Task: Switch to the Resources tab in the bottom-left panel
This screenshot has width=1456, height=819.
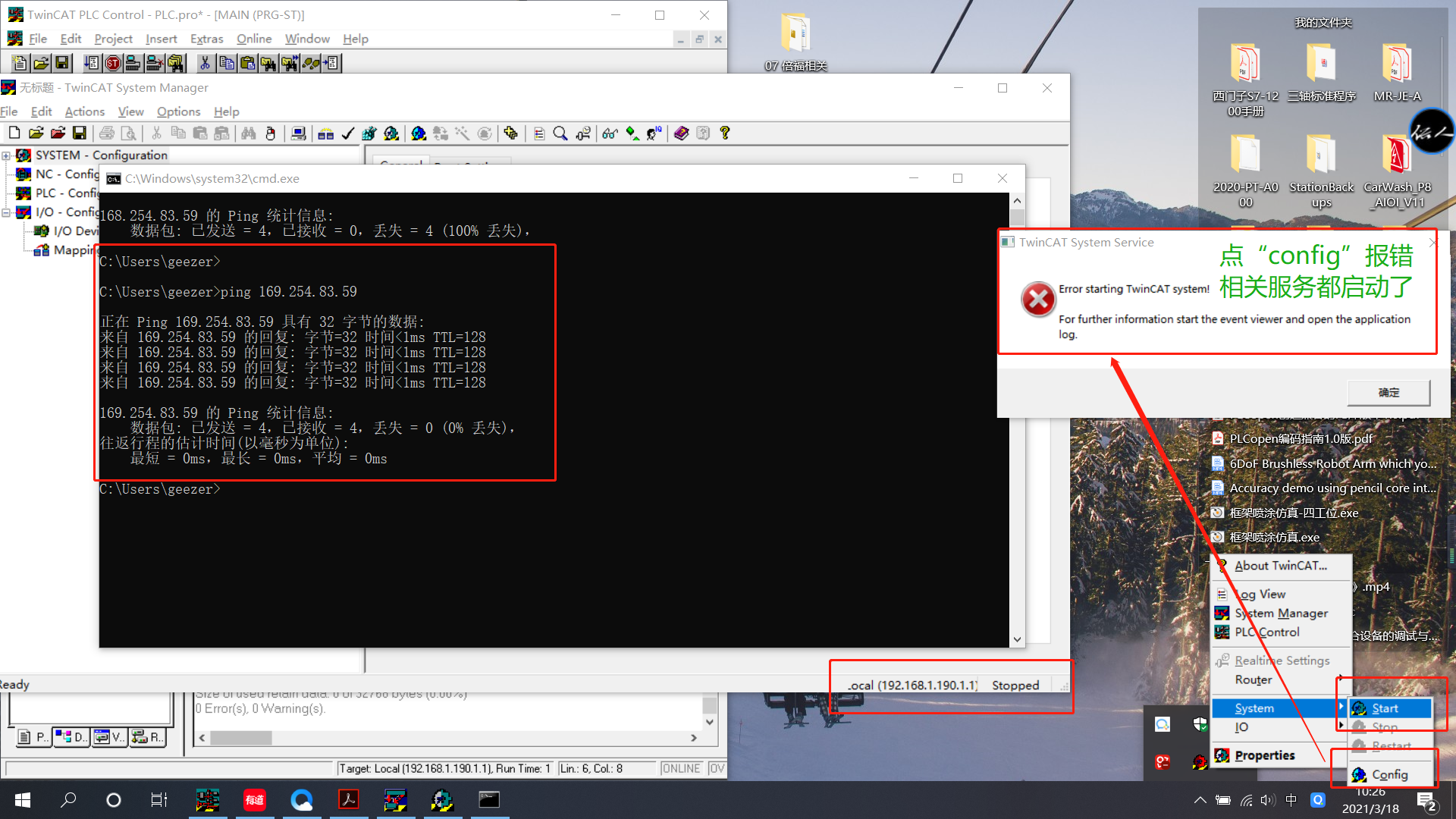Action: pyautogui.click(x=147, y=736)
